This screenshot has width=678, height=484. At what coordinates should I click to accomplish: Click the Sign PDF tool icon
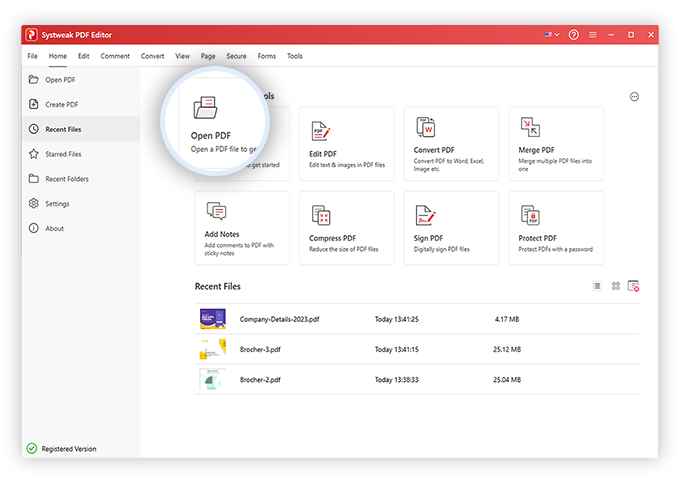pos(425,215)
